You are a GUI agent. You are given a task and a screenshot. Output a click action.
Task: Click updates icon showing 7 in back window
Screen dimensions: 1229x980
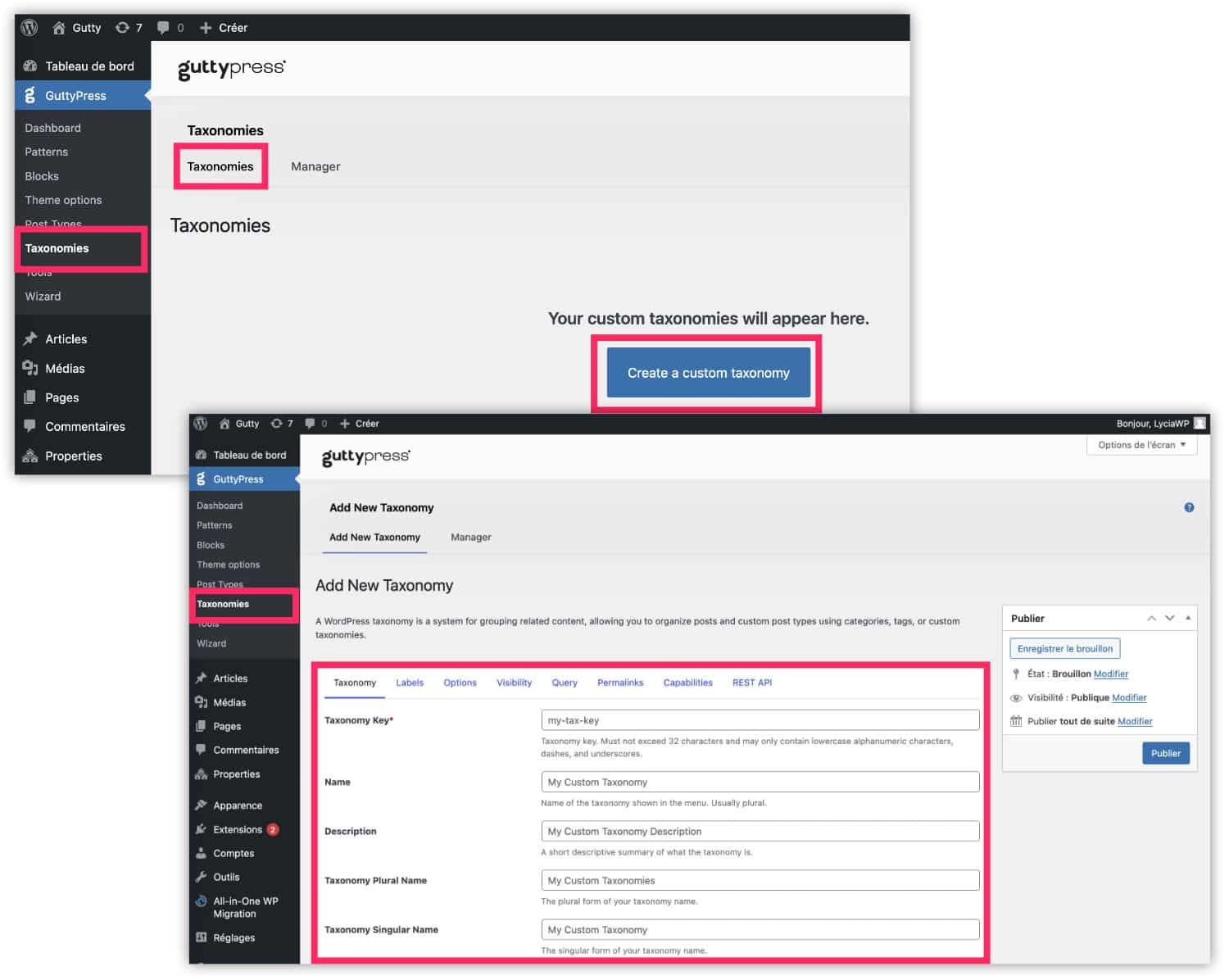pos(122,28)
